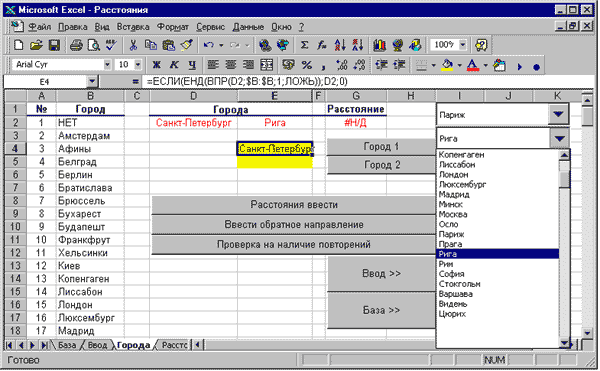This screenshot has width=600, height=371.
Task: Apply Percent style icon
Action: point(307,65)
